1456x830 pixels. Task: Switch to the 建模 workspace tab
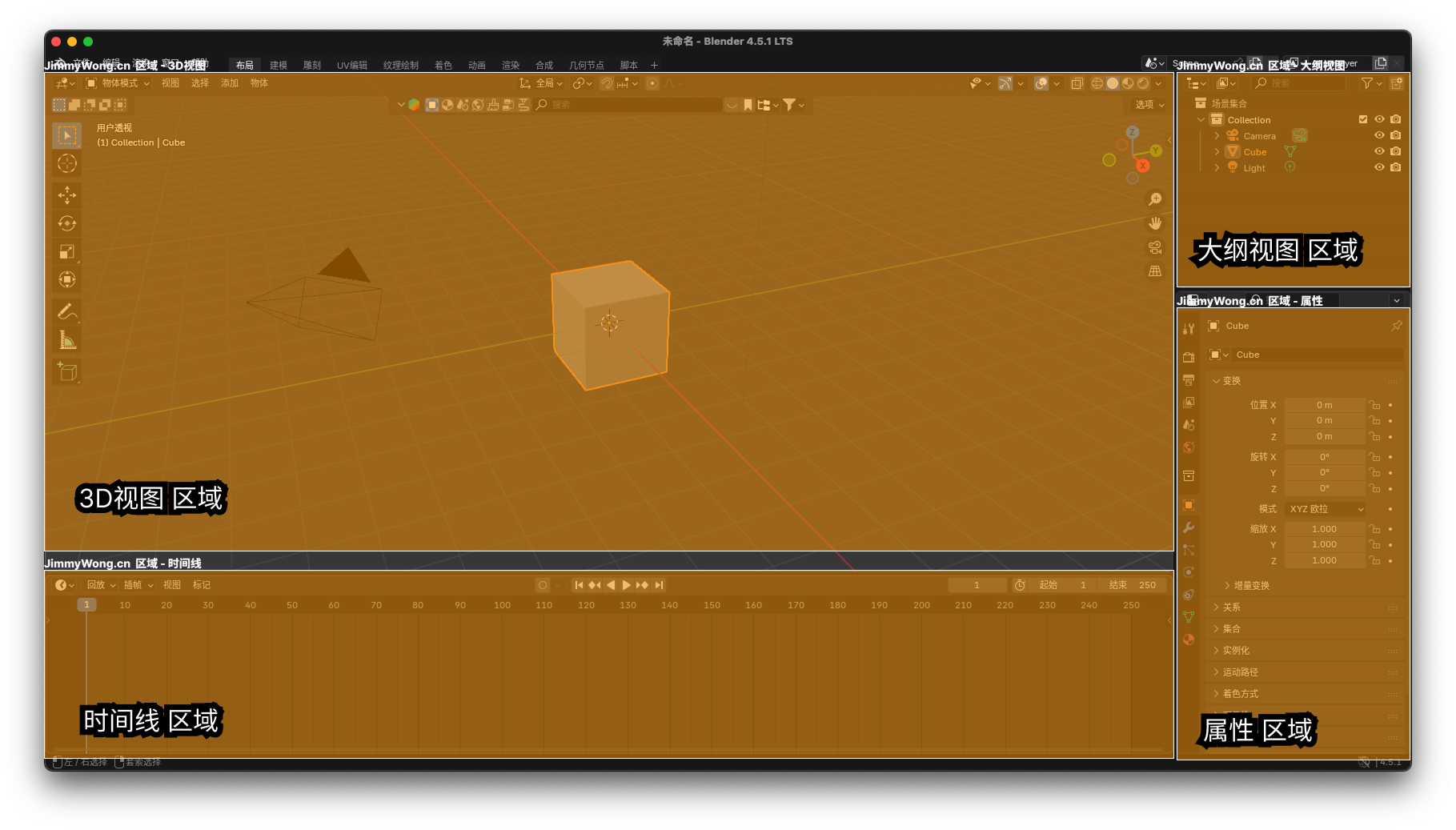click(278, 66)
